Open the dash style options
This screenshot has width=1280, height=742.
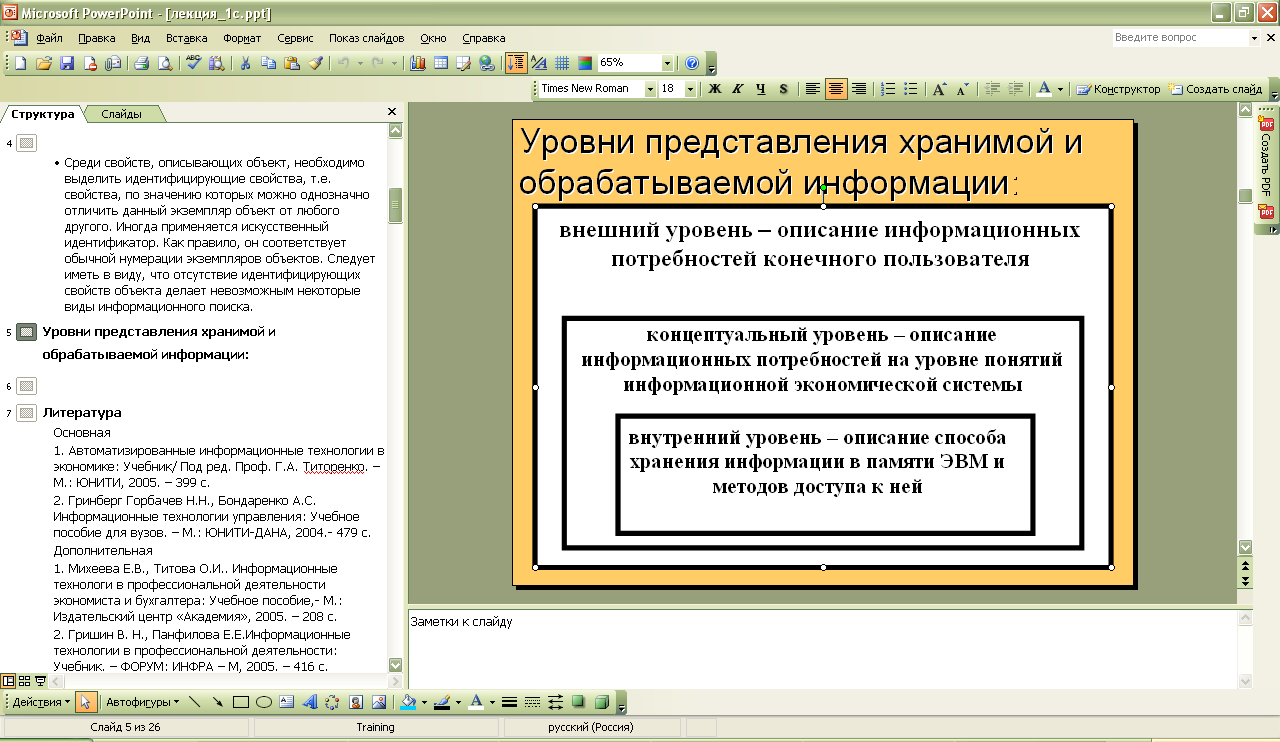pyautogui.click(x=532, y=702)
